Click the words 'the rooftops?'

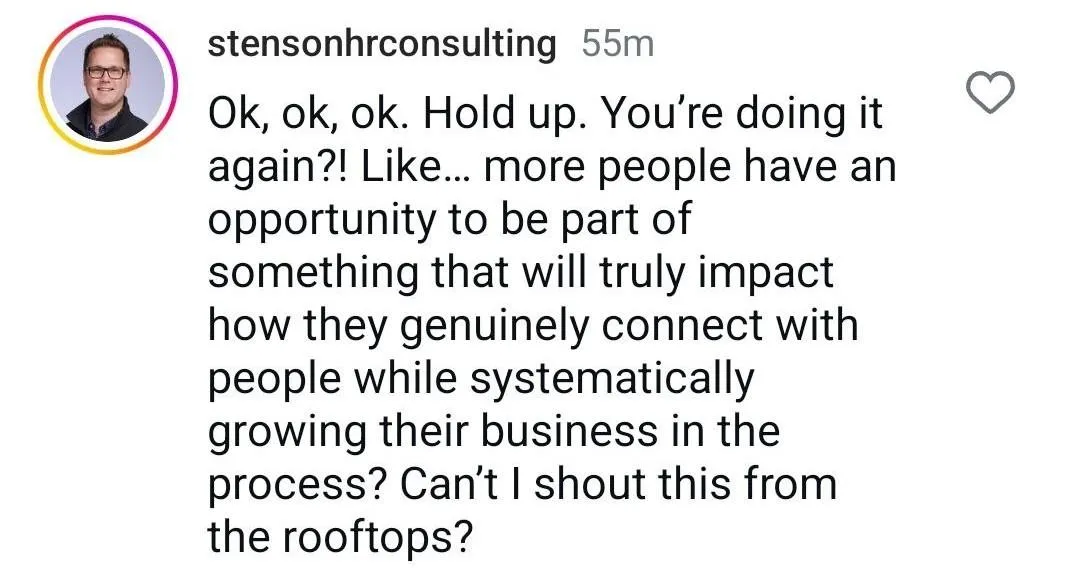click(341, 538)
